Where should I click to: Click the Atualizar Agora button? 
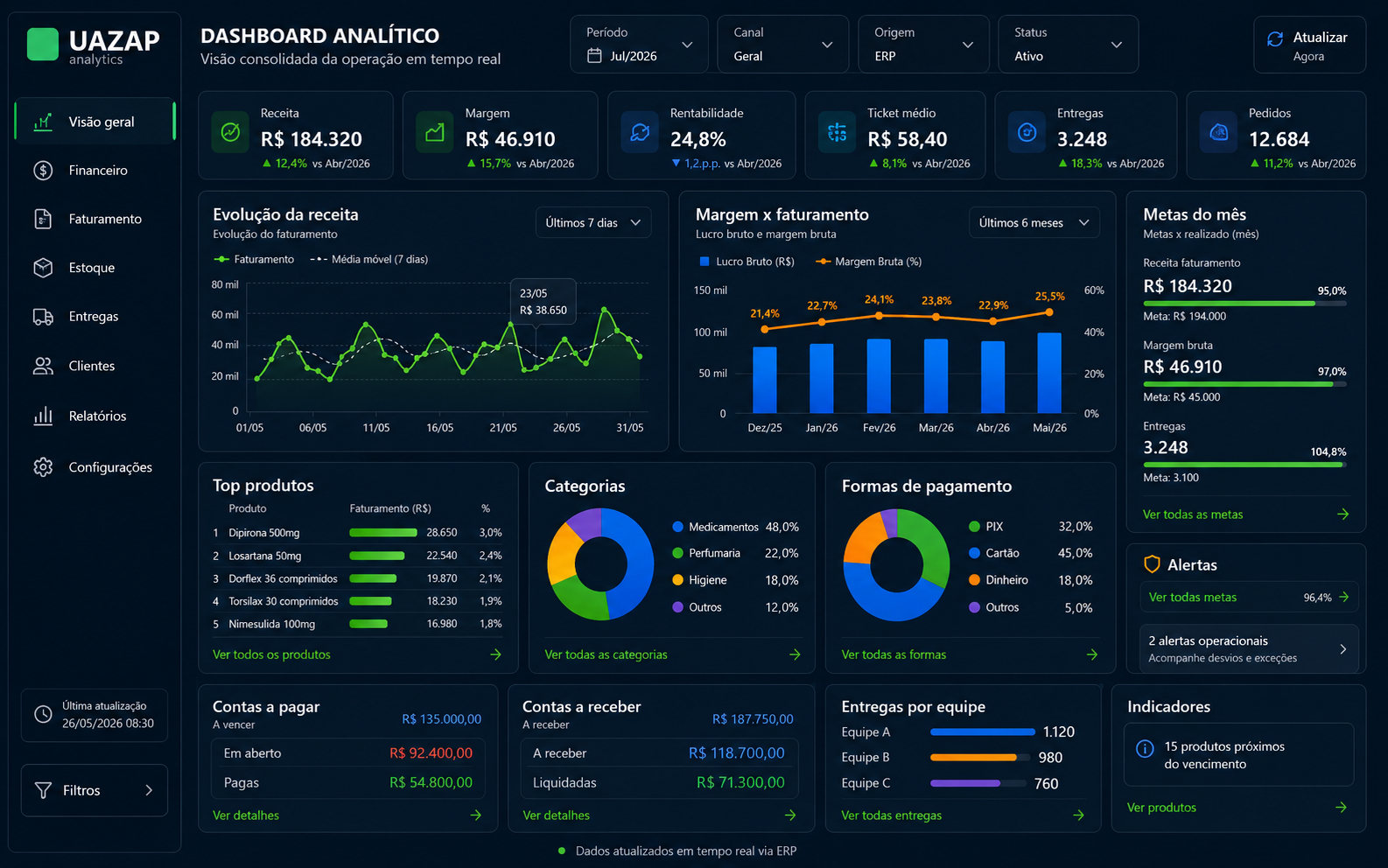coord(1309,45)
